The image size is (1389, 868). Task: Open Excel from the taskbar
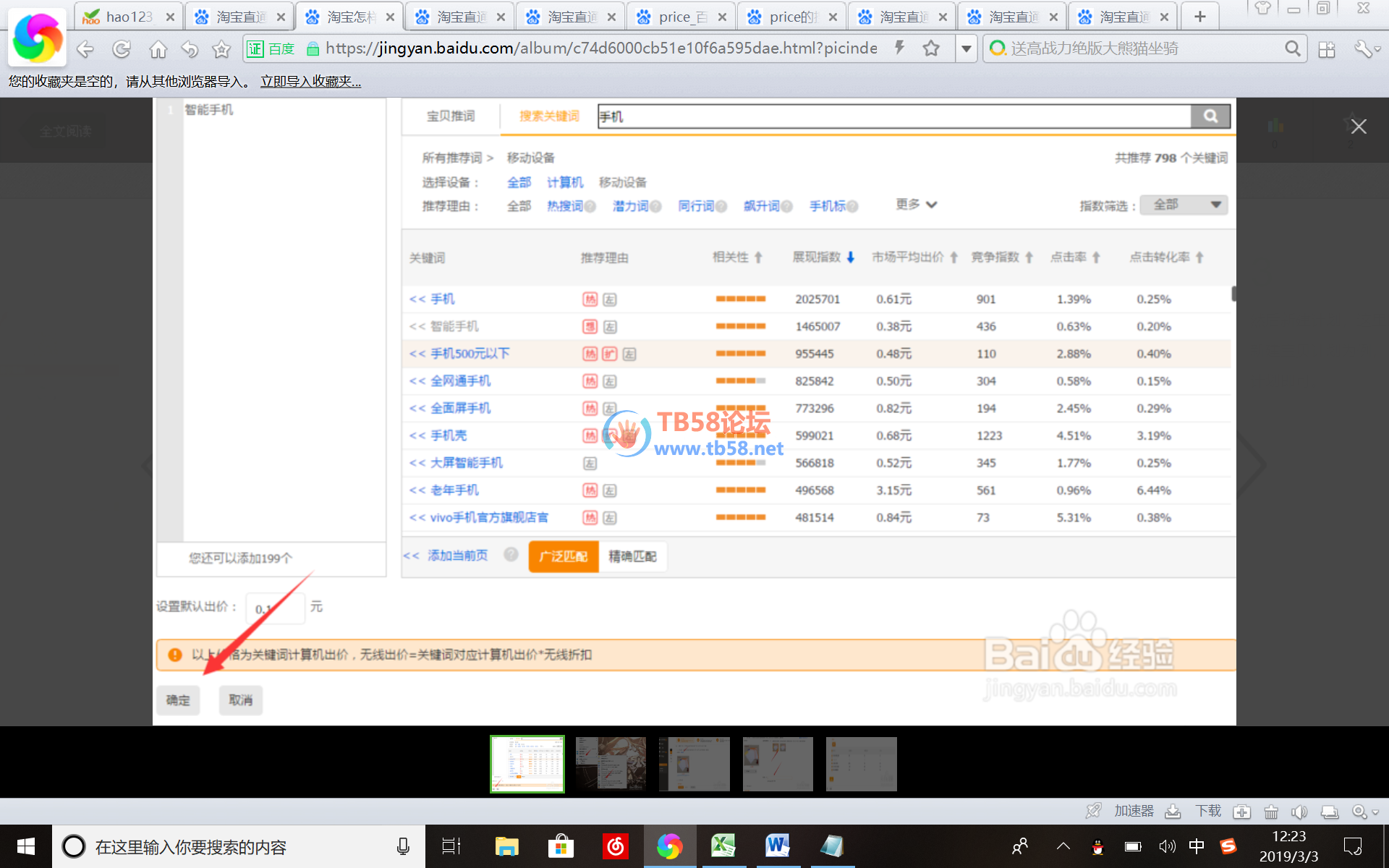coord(723,846)
